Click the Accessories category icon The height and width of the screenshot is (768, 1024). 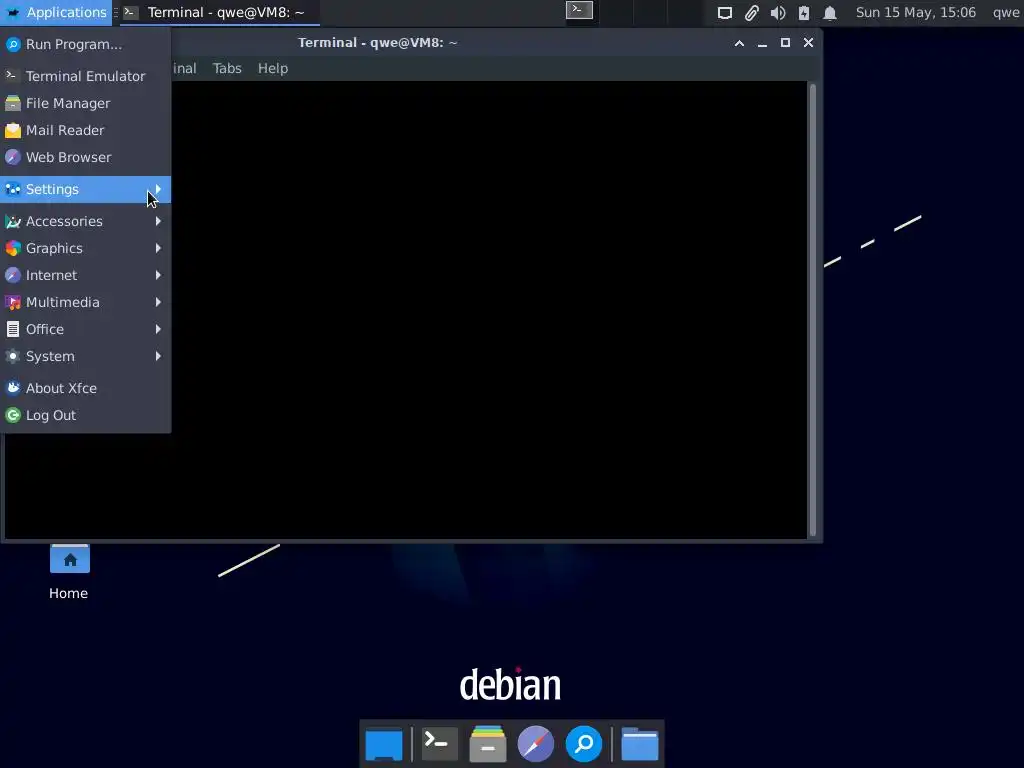pyautogui.click(x=13, y=221)
